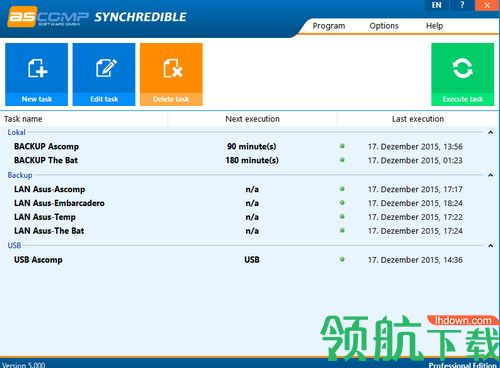Close the Synchredible window
500x368 pixels.
pos(487,5)
